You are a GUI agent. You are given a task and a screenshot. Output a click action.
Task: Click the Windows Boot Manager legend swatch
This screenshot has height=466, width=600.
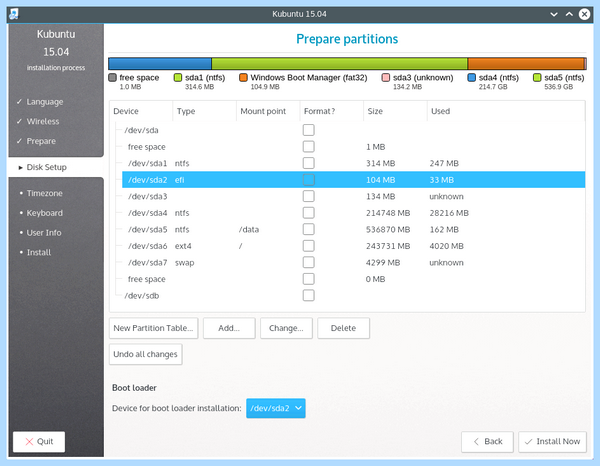(243, 78)
